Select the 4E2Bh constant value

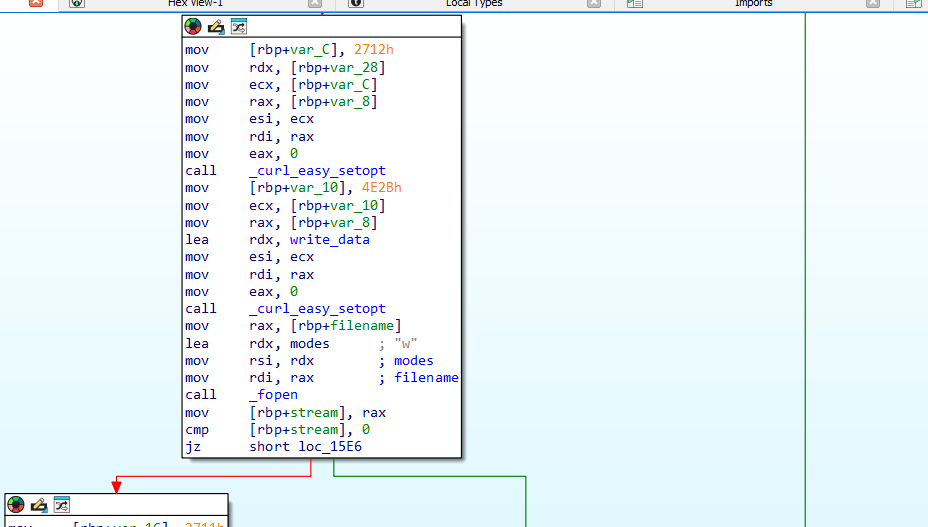click(382, 188)
